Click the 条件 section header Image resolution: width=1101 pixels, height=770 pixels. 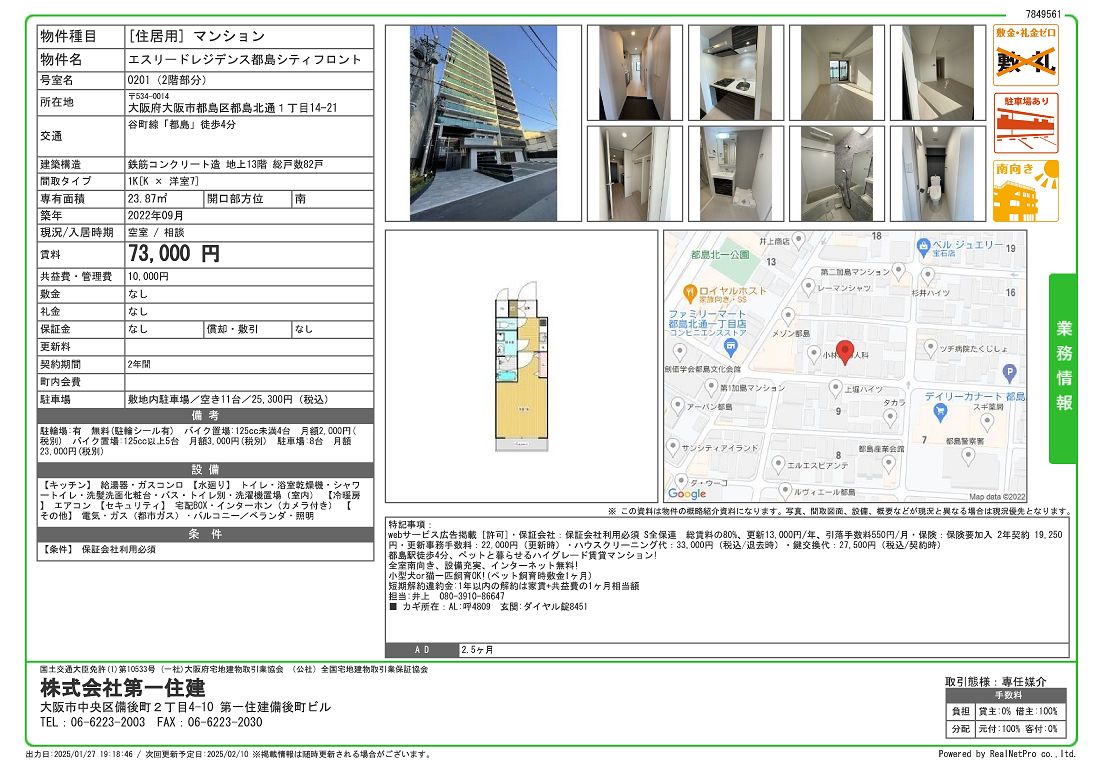coord(205,534)
